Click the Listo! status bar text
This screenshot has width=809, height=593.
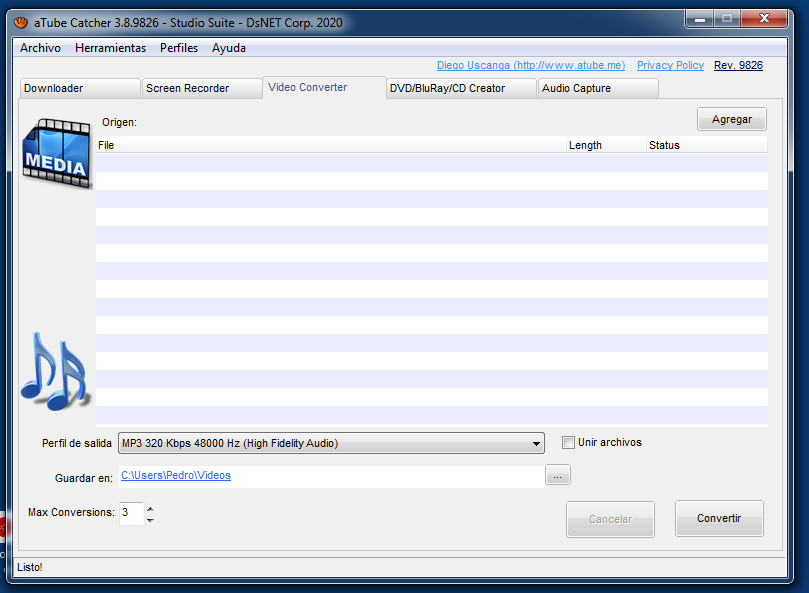point(30,567)
